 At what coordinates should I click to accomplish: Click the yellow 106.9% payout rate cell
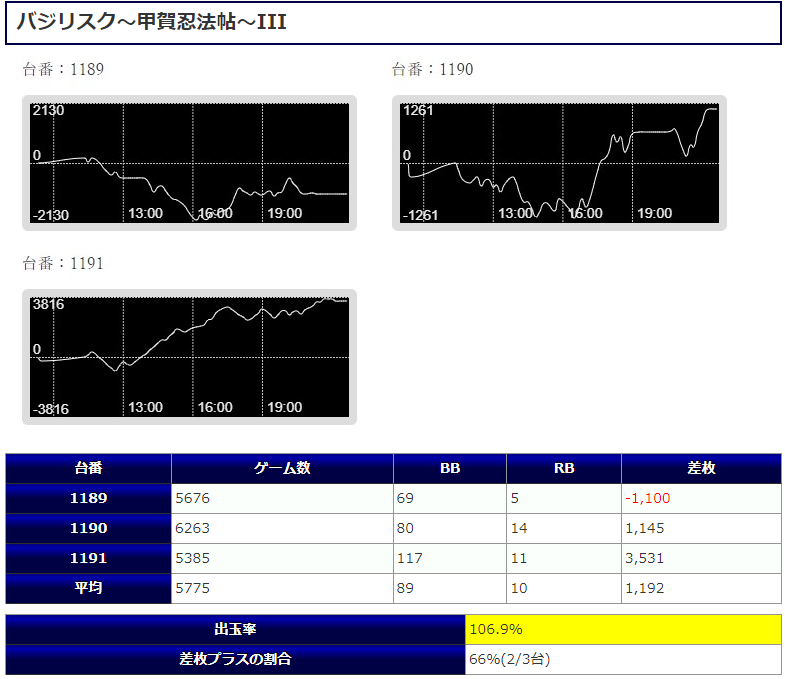(x=622, y=629)
